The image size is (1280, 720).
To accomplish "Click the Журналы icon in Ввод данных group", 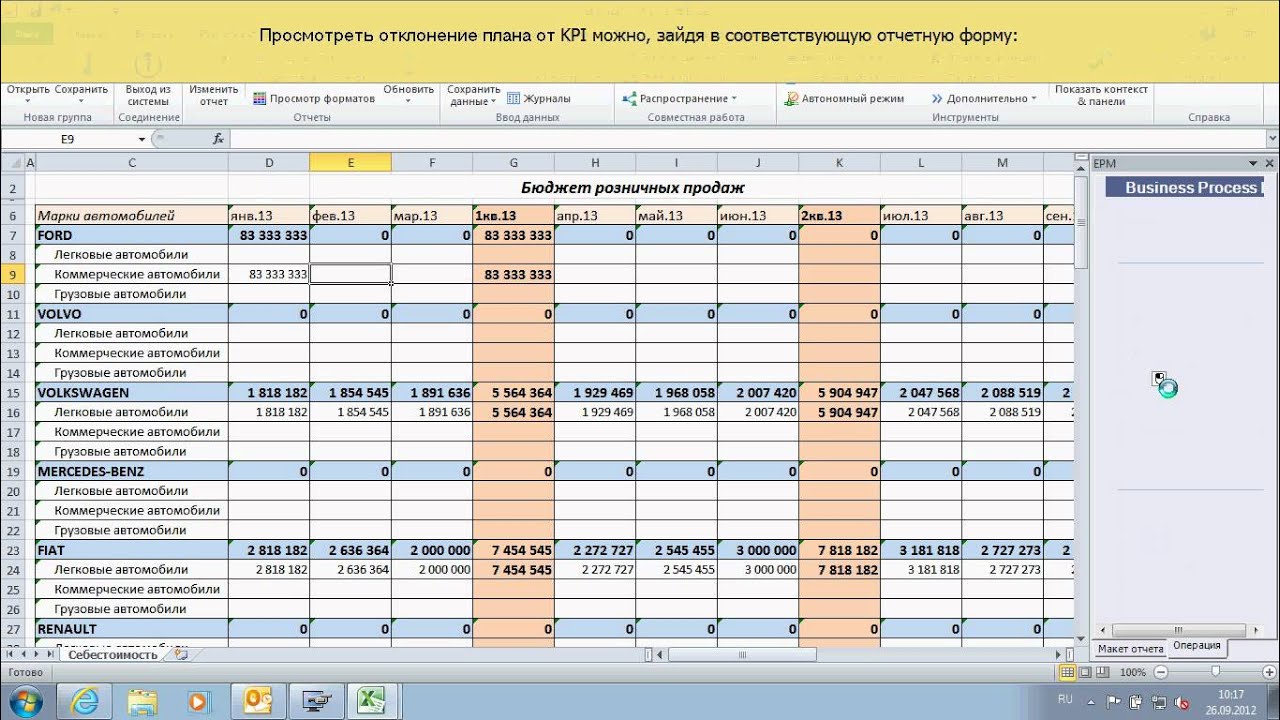I will 514,98.
